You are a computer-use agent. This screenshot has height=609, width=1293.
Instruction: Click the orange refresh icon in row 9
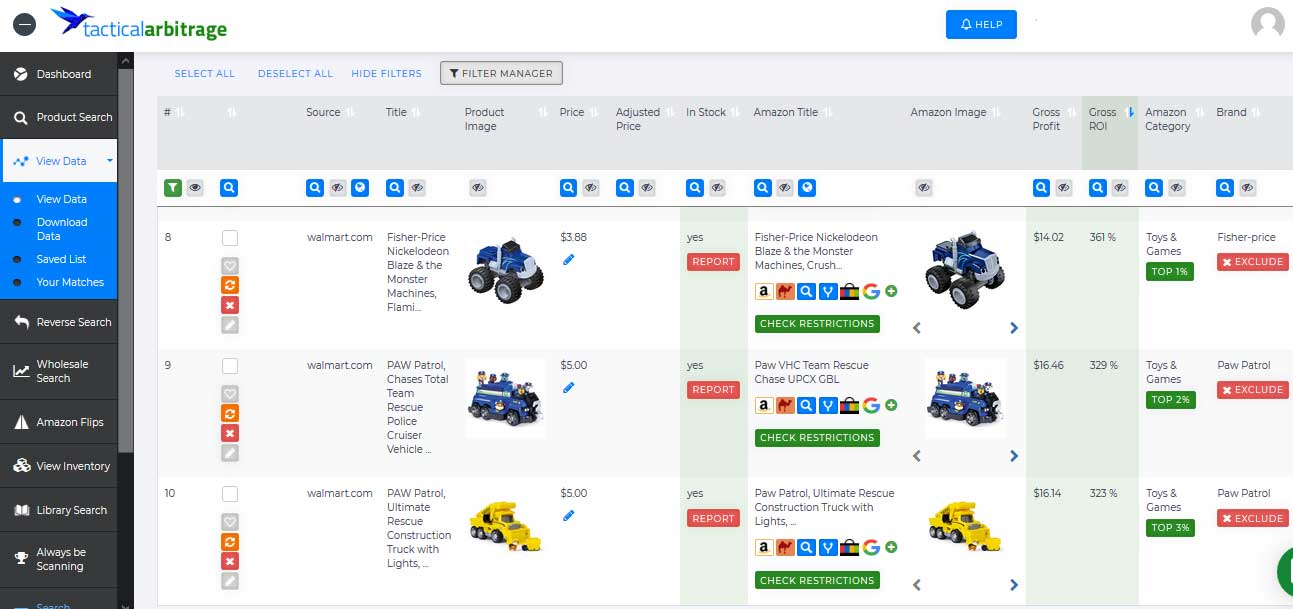point(230,413)
